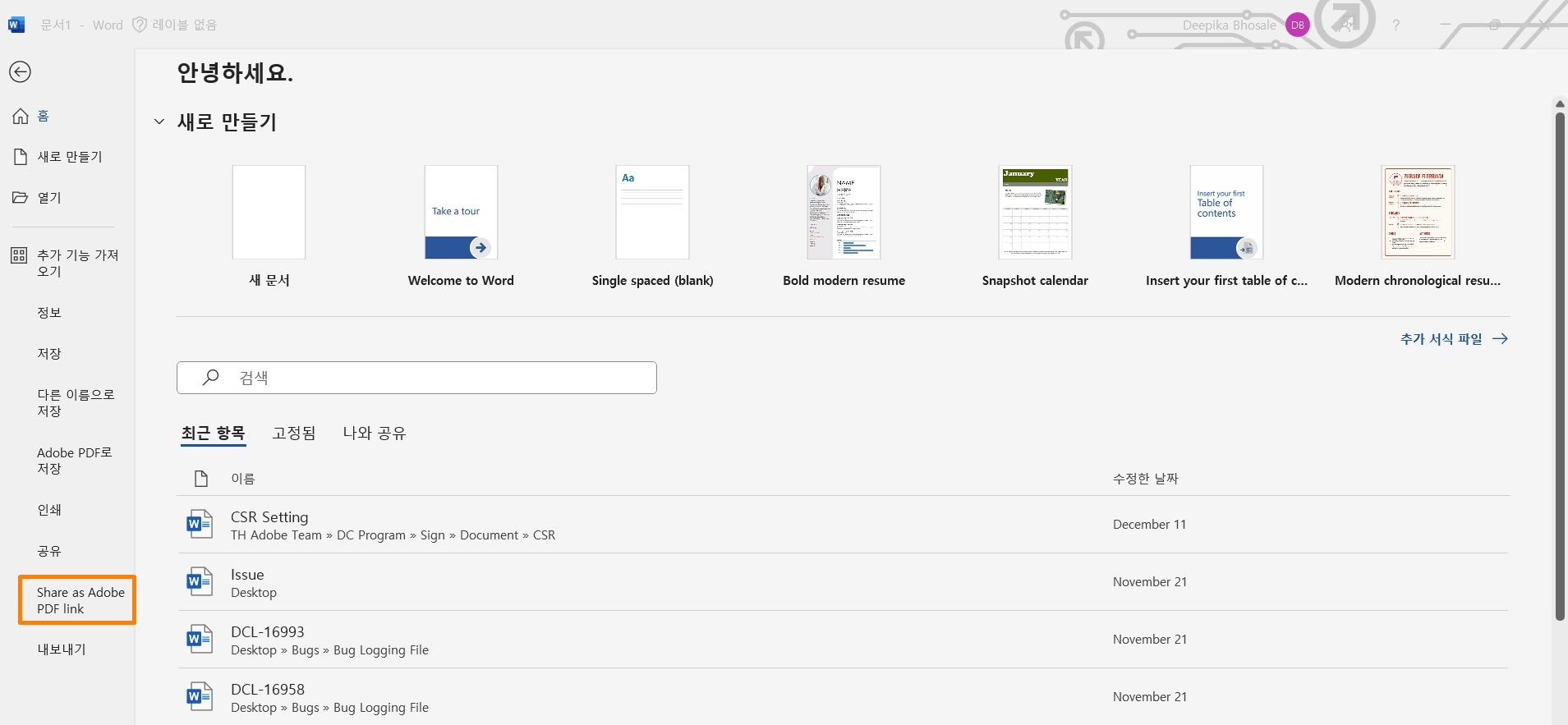Image resolution: width=1568 pixels, height=725 pixels.
Task: Click the back arrow to return to document
Action: (x=21, y=72)
